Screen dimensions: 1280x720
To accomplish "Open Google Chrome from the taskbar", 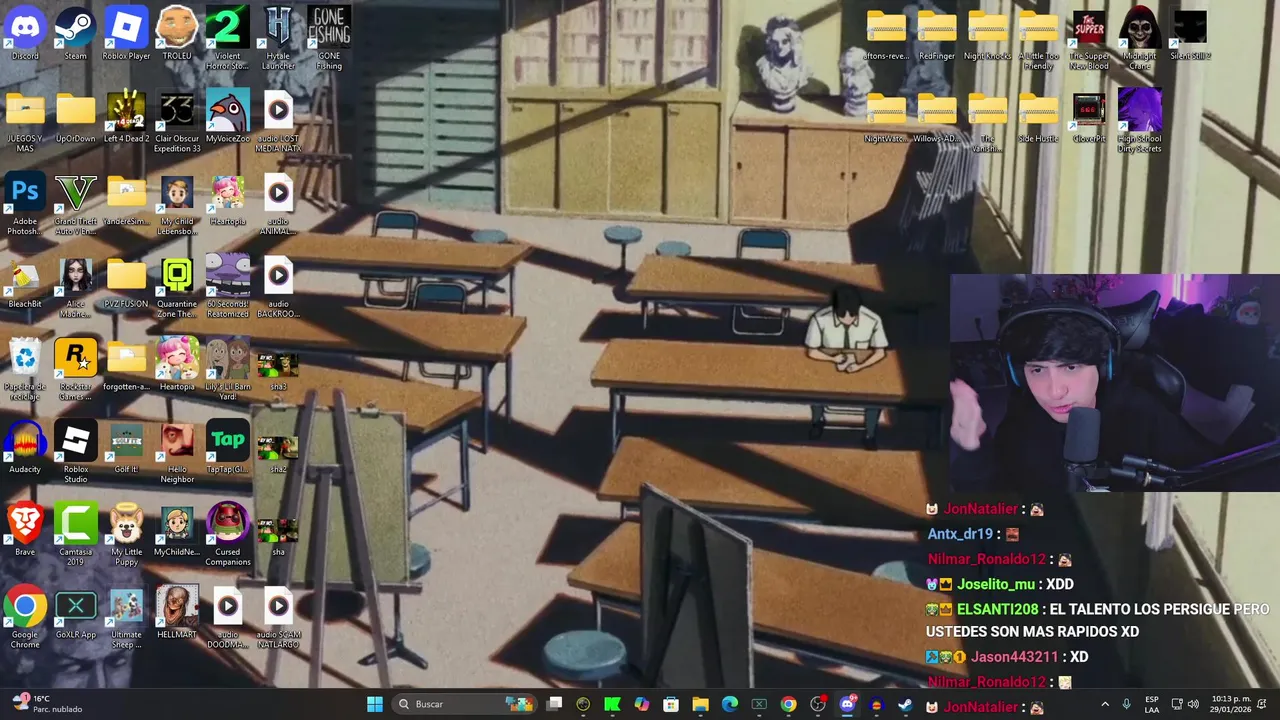I will 789,704.
